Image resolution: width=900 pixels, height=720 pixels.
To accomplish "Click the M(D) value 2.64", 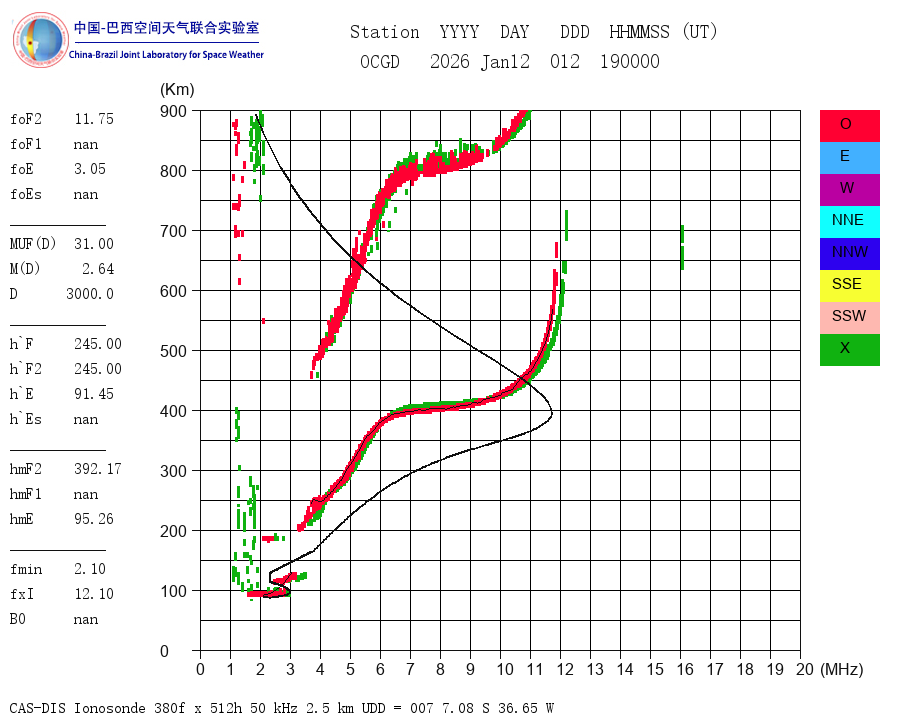I will (x=98, y=269).
